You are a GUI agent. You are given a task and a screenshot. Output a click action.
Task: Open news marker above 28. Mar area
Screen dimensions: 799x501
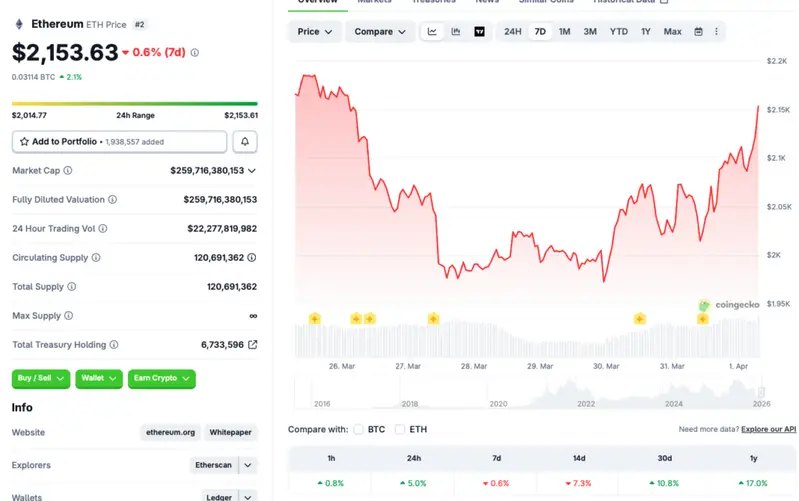(433, 319)
